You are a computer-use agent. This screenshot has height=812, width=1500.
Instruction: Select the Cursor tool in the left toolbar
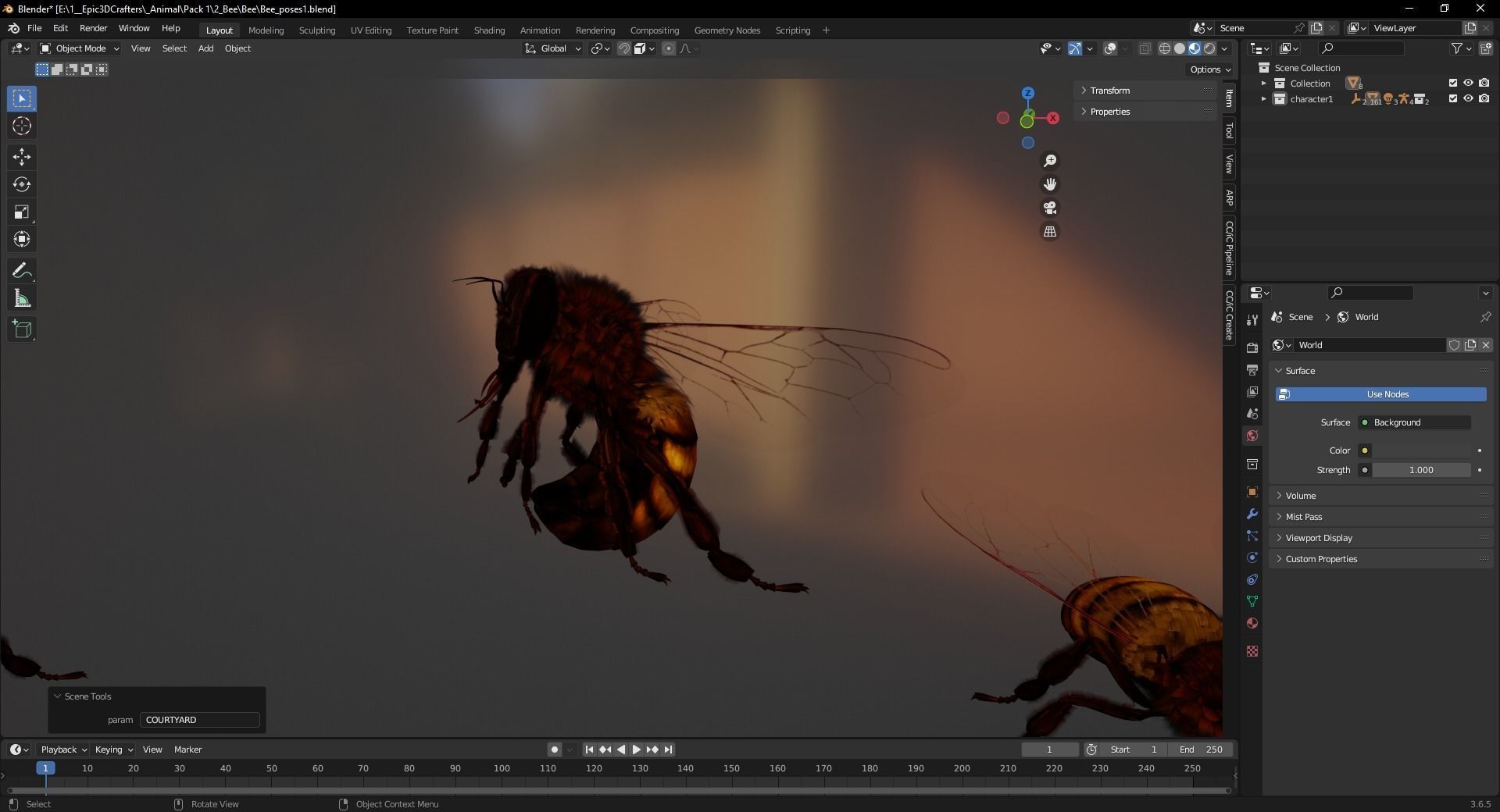point(22,126)
